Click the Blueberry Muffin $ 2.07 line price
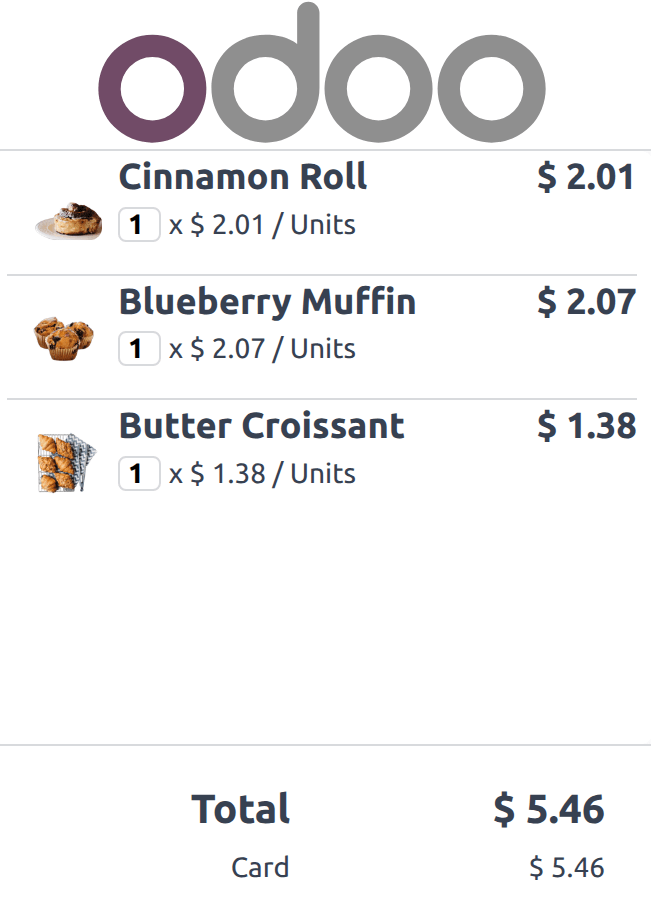Screen dimensions: 651x902 (x=586, y=302)
